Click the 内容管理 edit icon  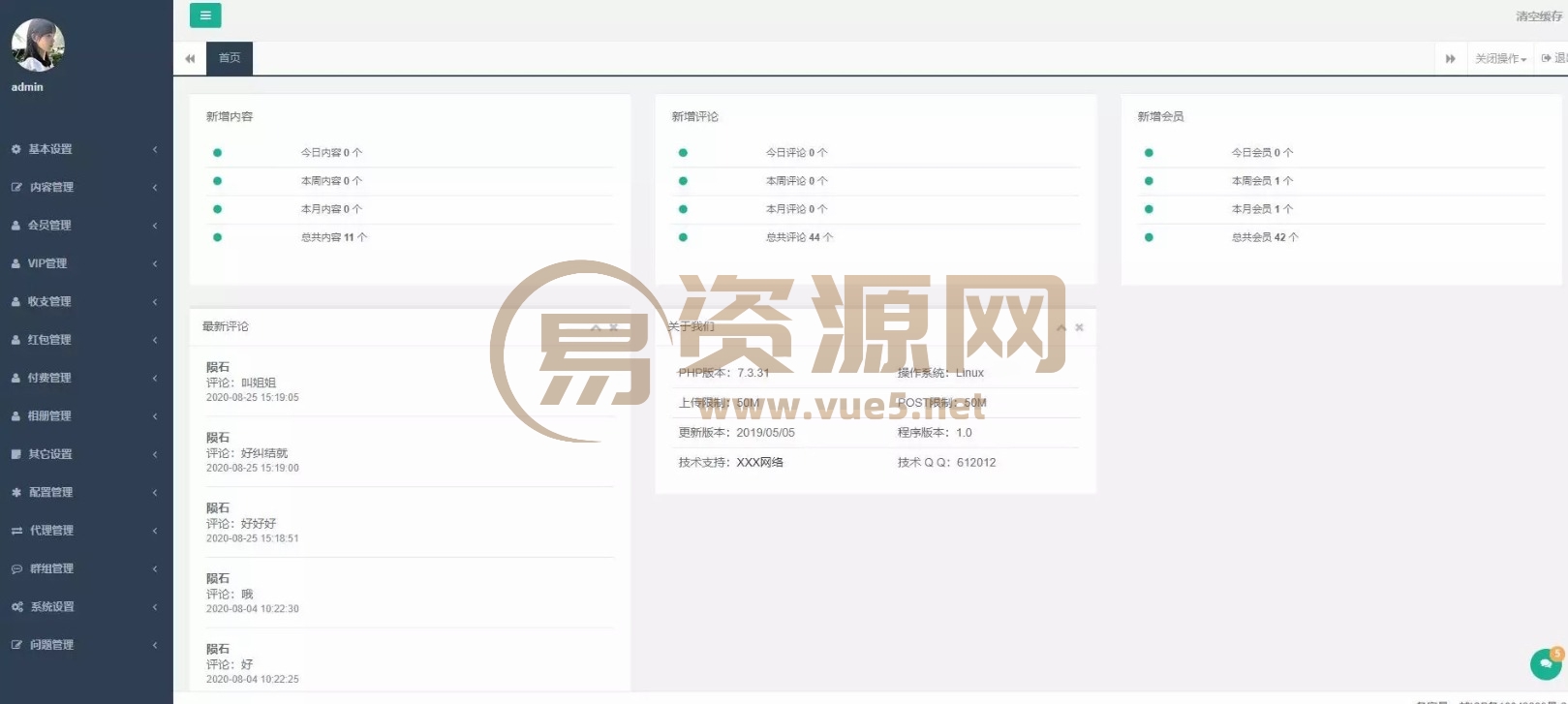(x=16, y=187)
